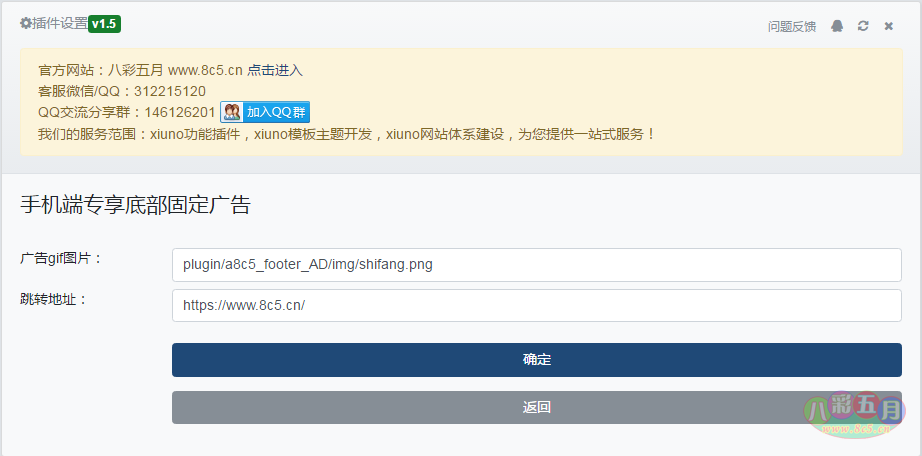Select the 312215120 customer service number text

[x=169, y=91]
